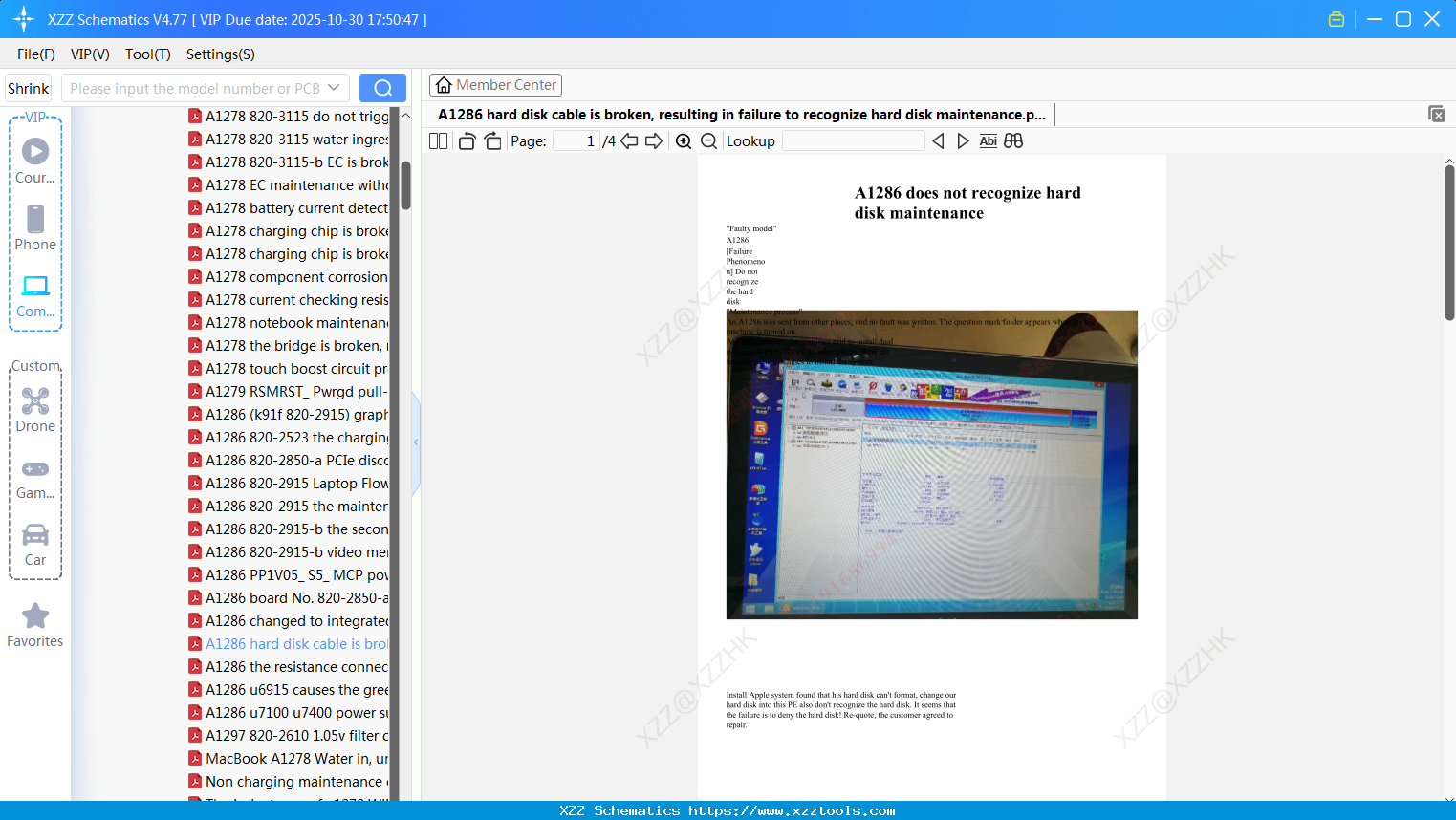This screenshot has width=1456, height=820.
Task: Click the magnifier search button
Action: (382, 88)
